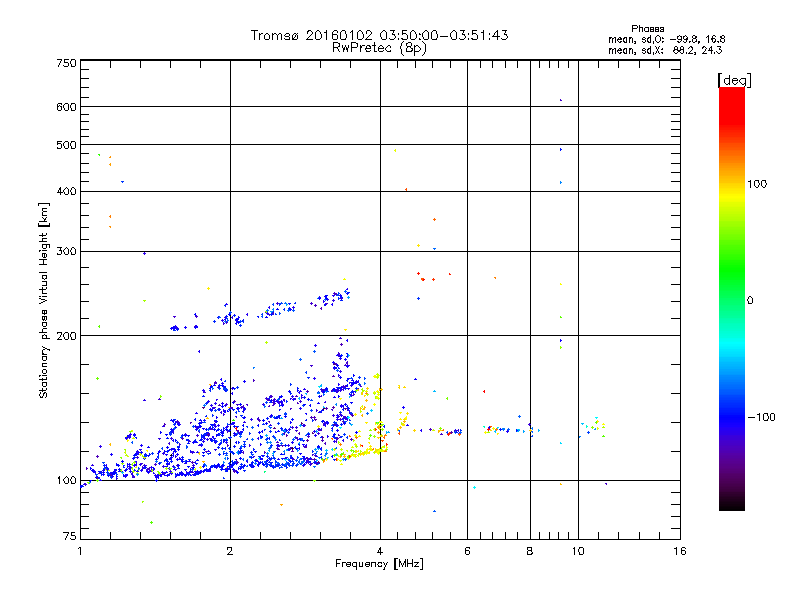Click the 75 label on the height axis
The image size is (800, 600).
pos(70,536)
